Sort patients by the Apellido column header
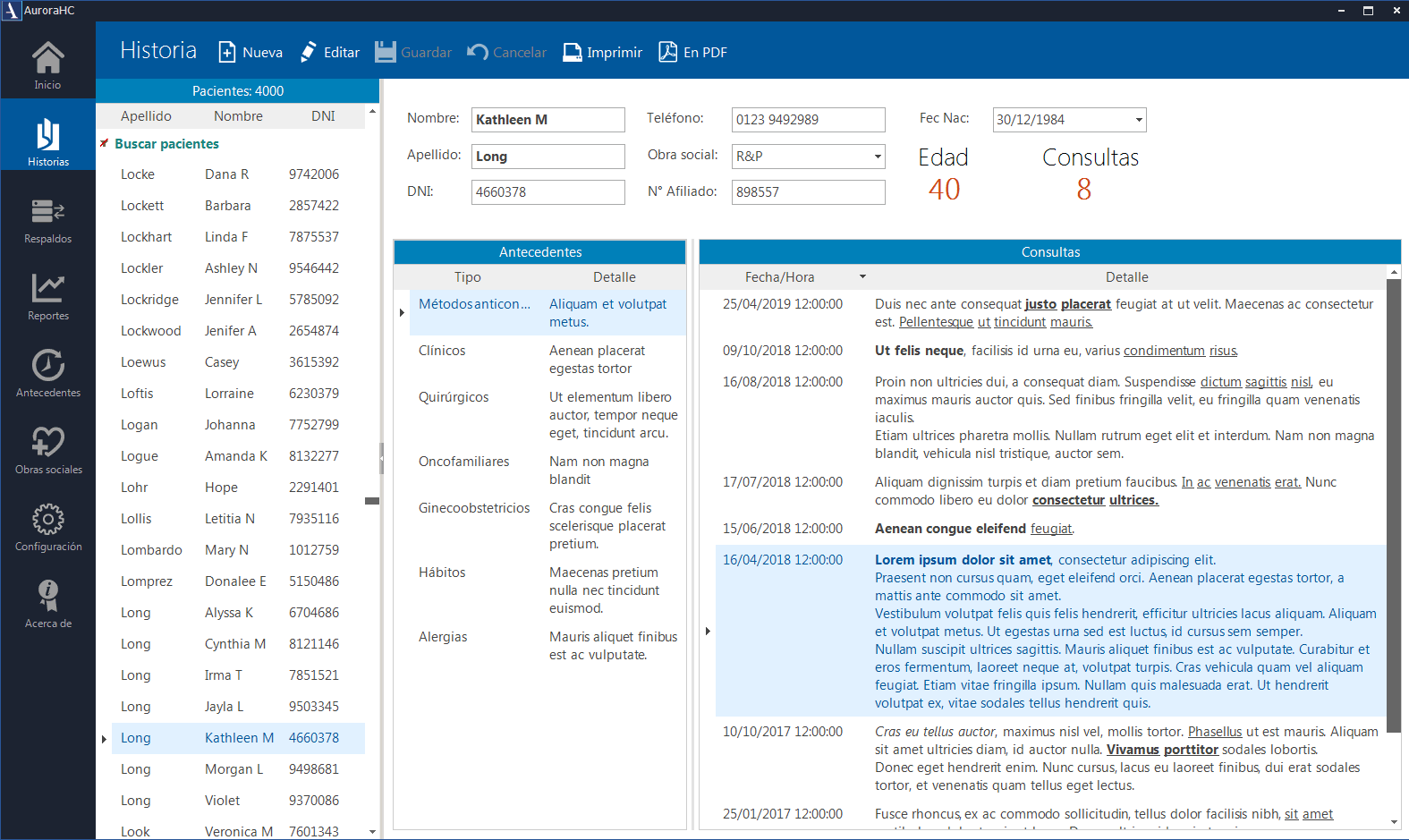Image resolution: width=1409 pixels, height=840 pixels. point(146,116)
